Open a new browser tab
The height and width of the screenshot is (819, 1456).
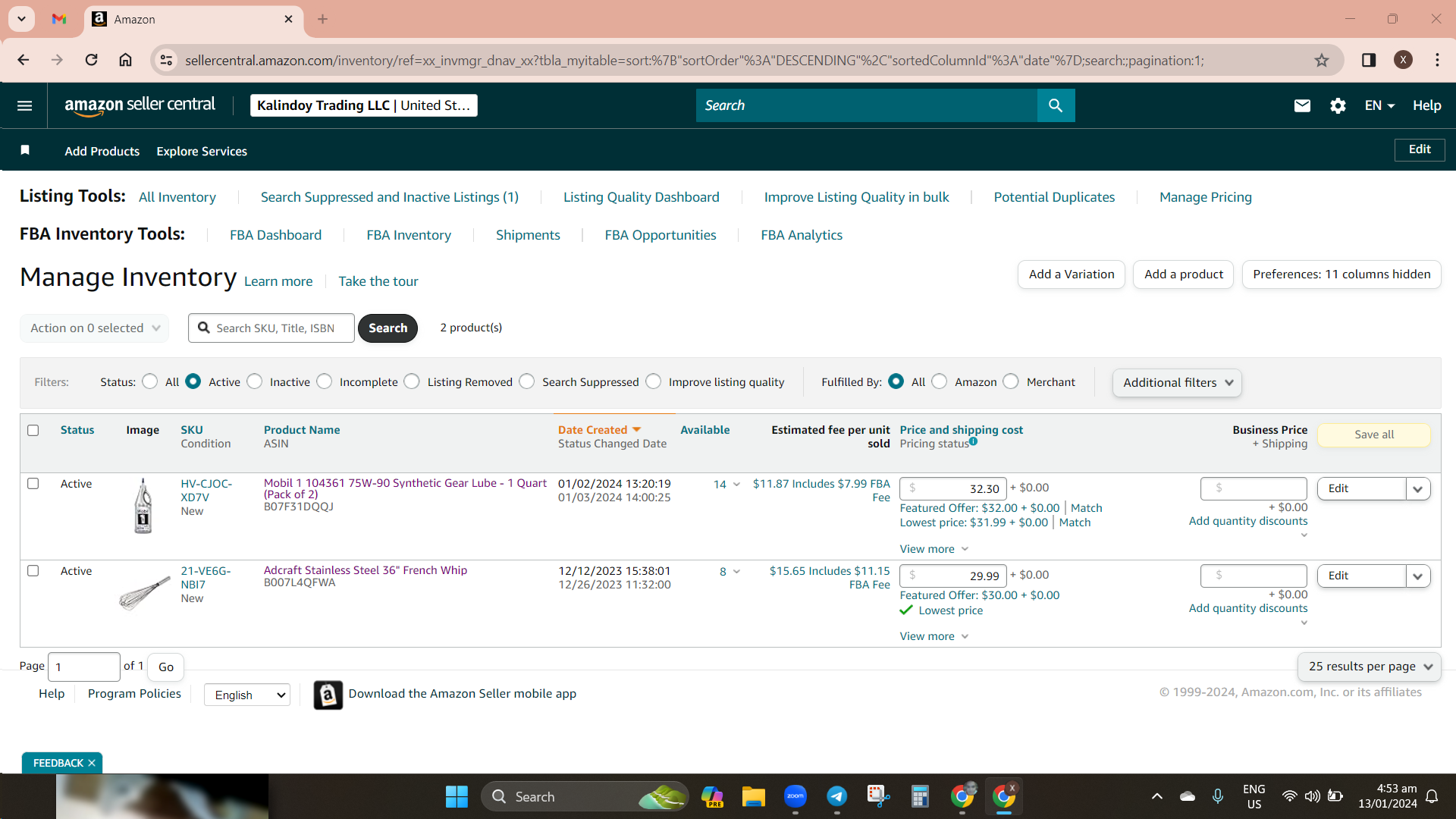tap(323, 19)
